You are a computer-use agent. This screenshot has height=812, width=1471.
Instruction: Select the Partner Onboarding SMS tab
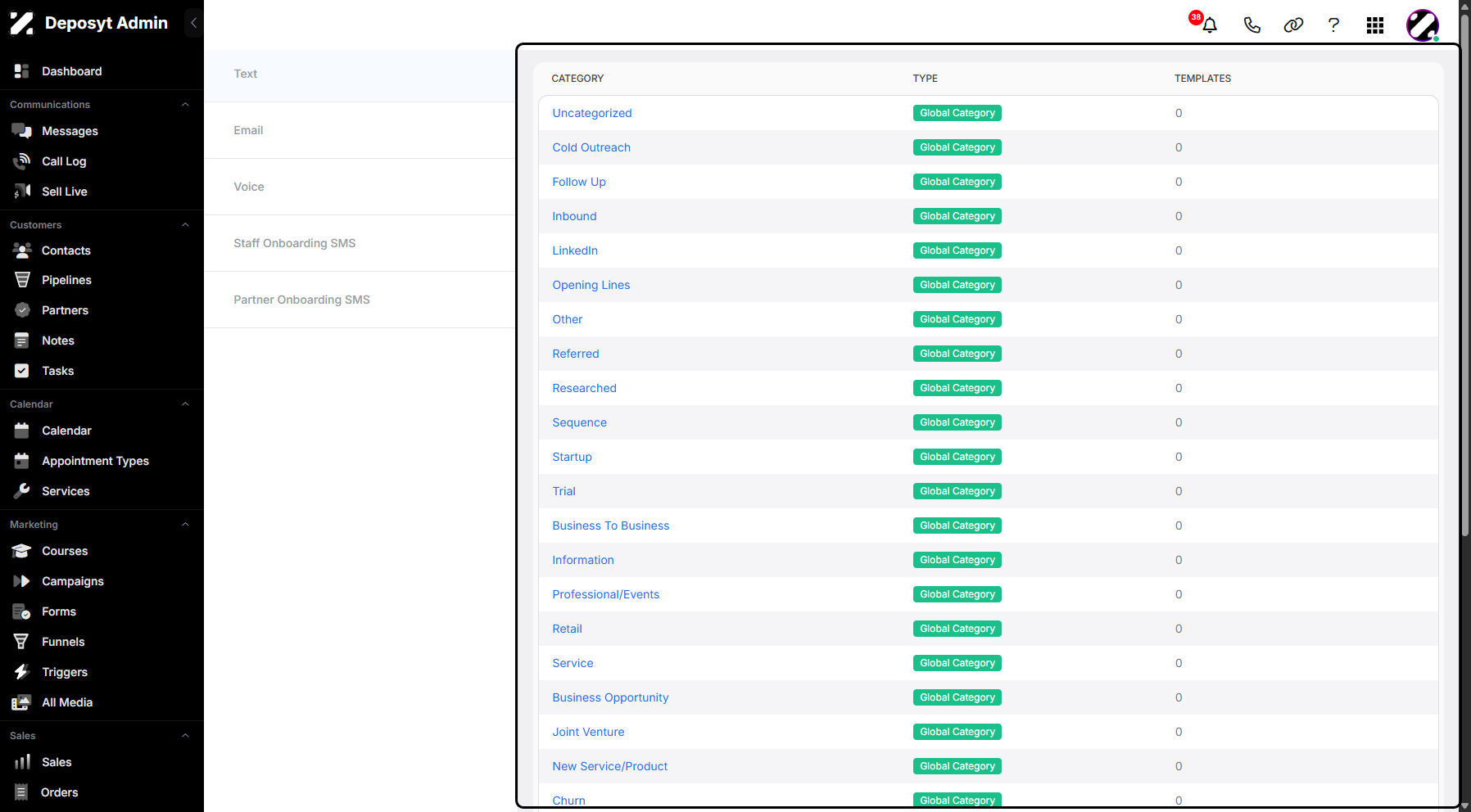(x=360, y=300)
